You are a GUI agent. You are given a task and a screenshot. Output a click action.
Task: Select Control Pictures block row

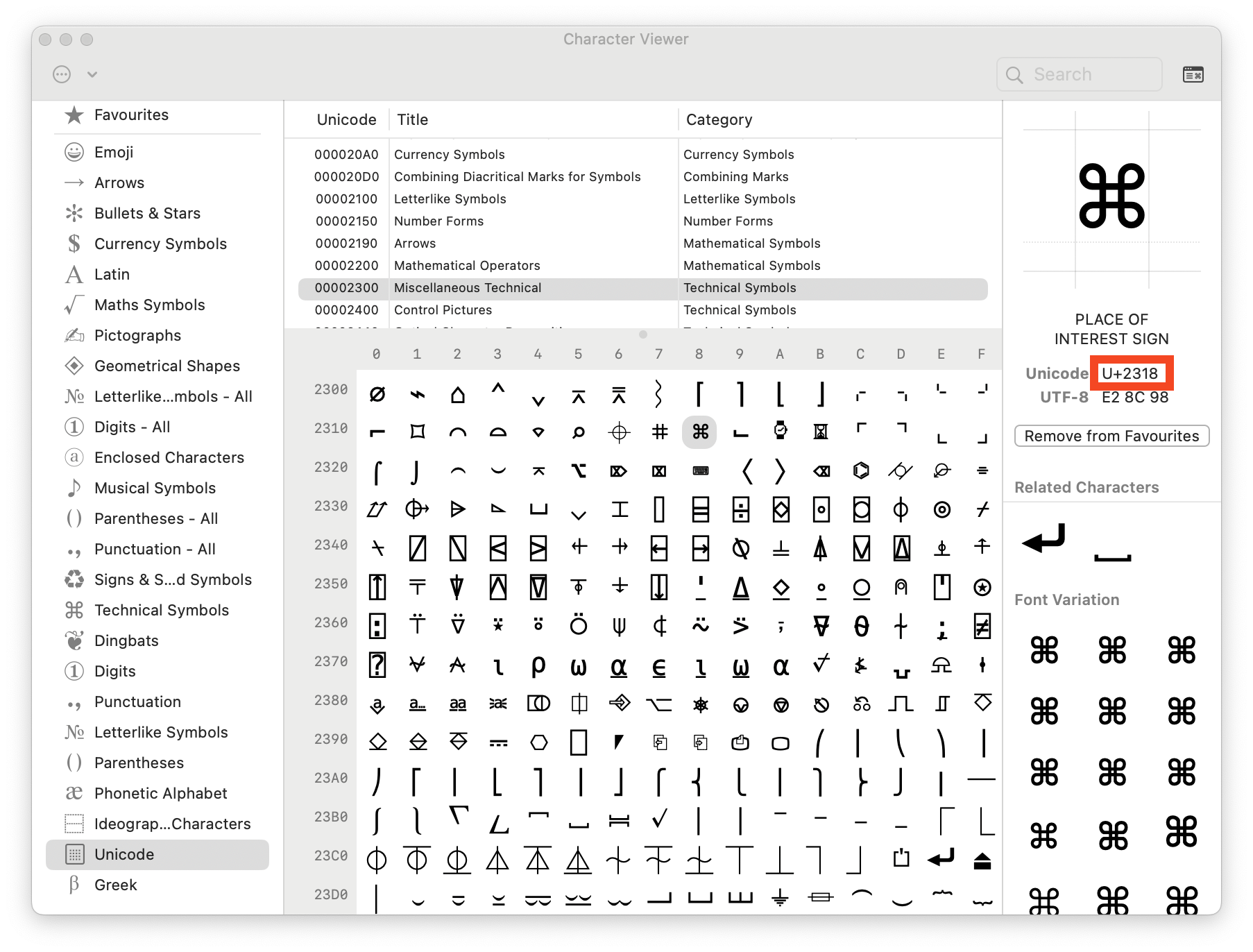643,310
